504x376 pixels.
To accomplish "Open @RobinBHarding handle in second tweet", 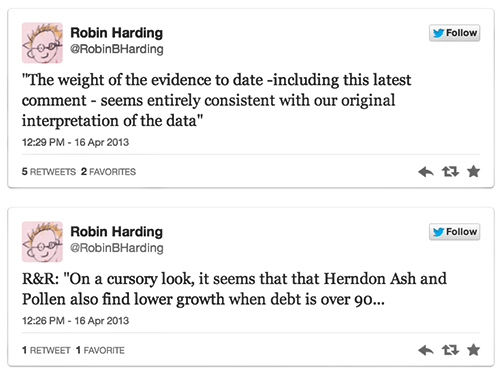I will [117, 248].
